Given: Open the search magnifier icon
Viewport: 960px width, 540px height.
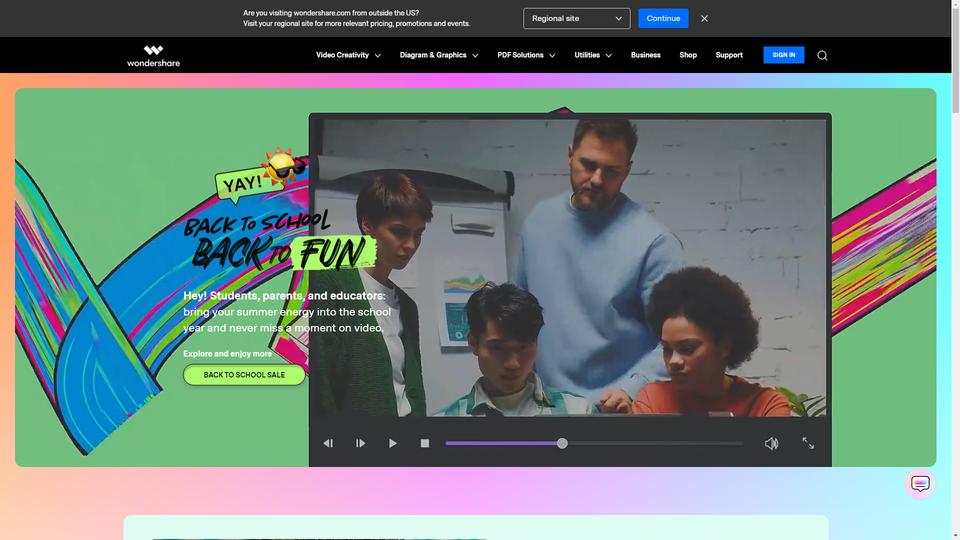Looking at the screenshot, I should tap(822, 55).
